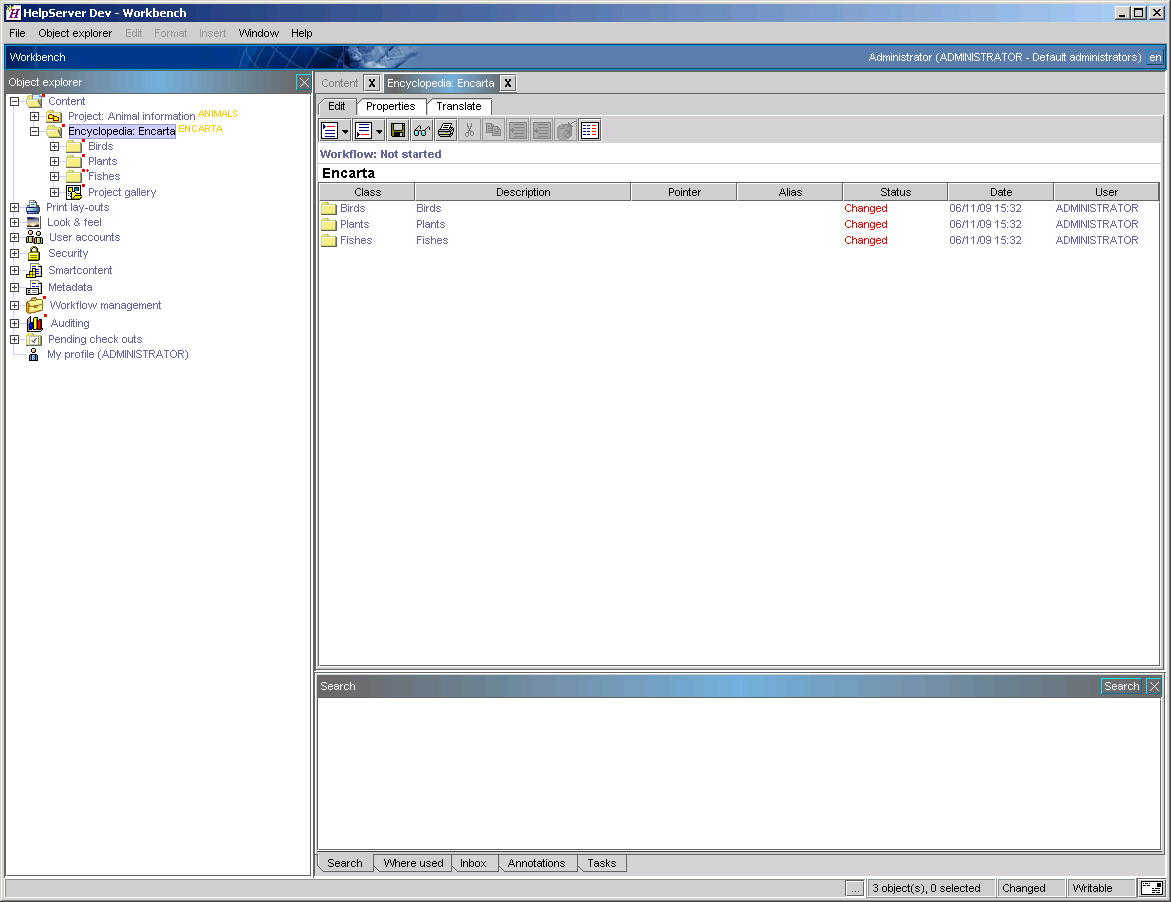Expand the User accounts node

(14, 237)
